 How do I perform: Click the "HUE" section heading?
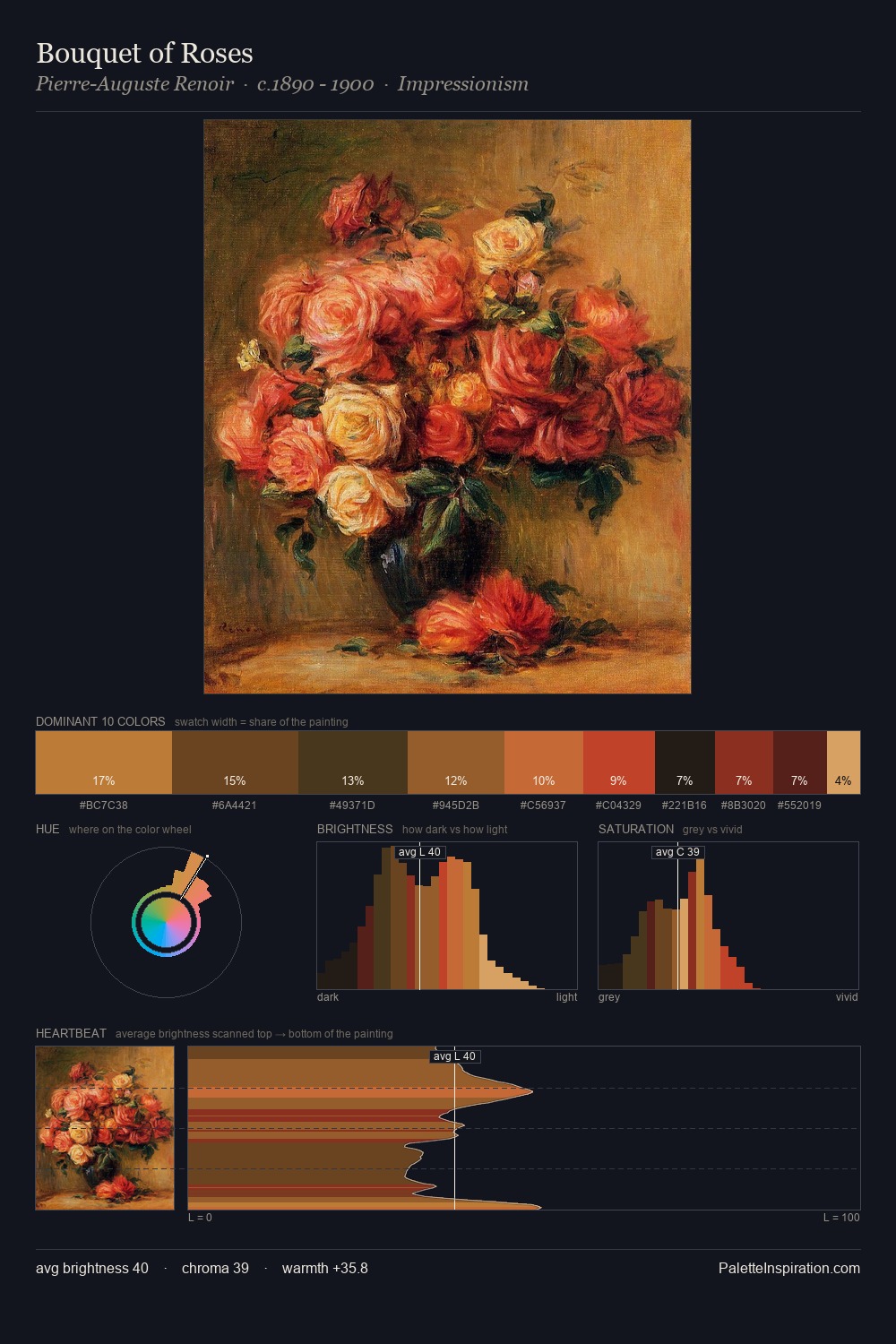tap(47, 829)
